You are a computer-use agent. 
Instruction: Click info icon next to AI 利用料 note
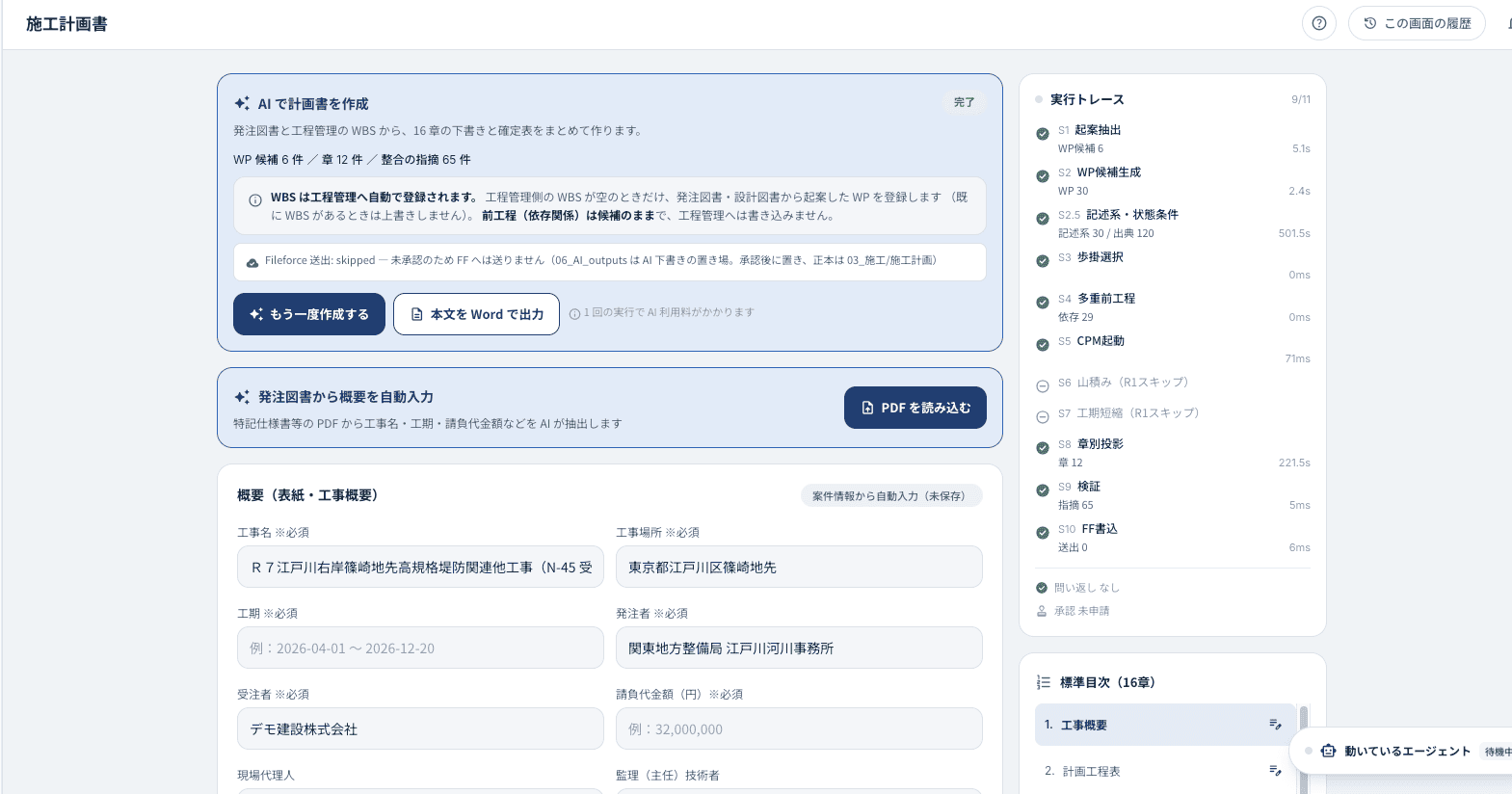pyautogui.click(x=574, y=313)
